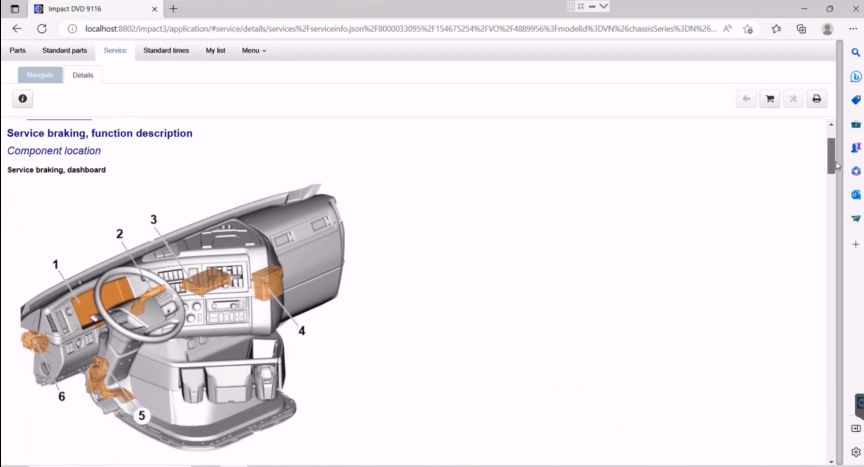
Task: Open the browser profile icon
Action: pyautogui.click(x=827, y=29)
